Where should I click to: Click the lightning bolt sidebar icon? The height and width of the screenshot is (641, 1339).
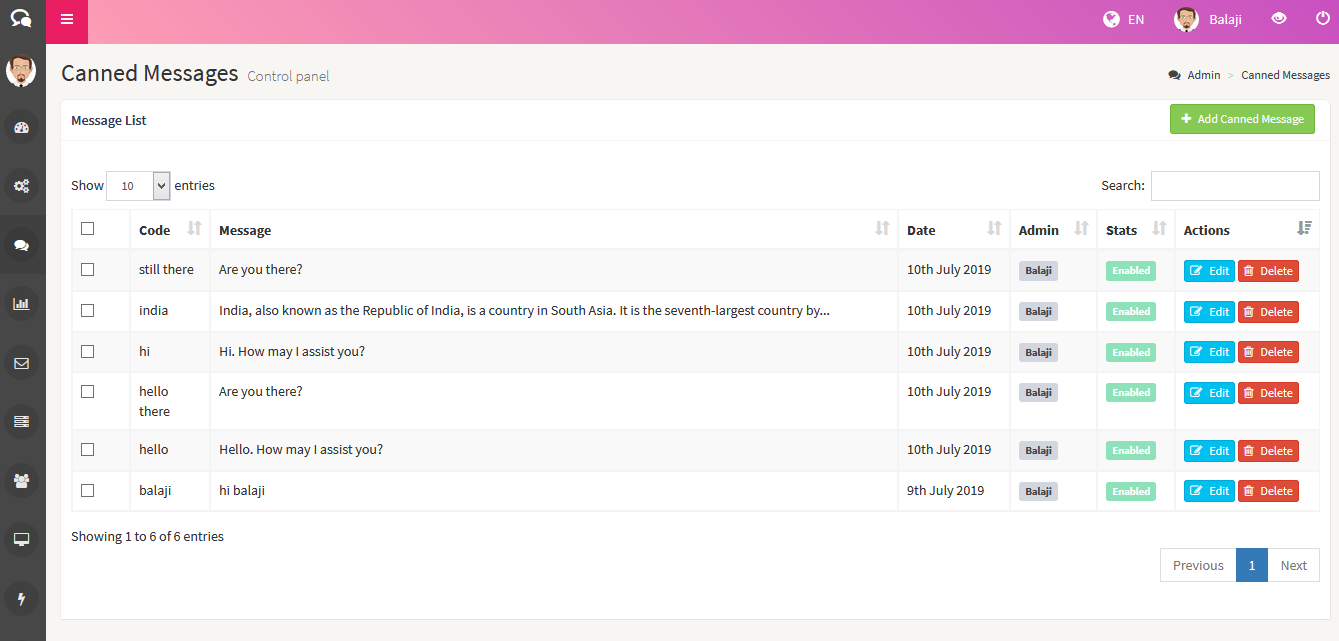click(x=22, y=598)
